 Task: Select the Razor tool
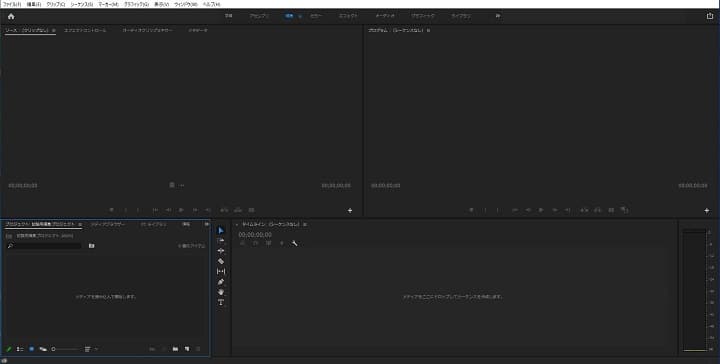pos(221,261)
